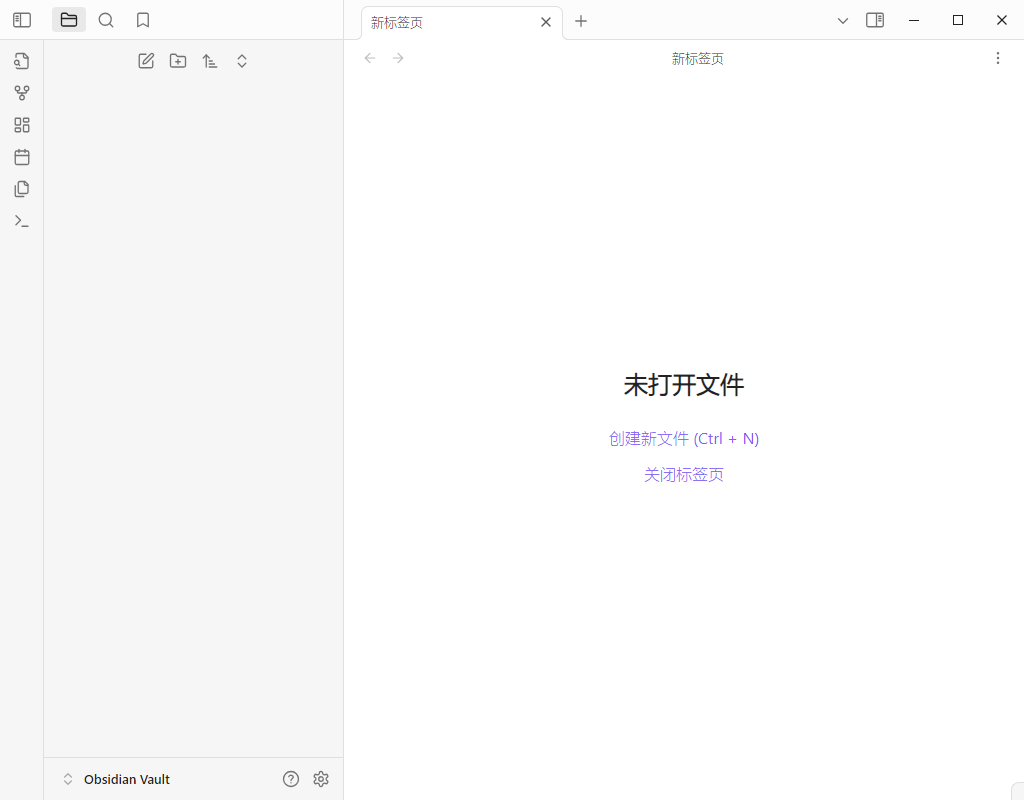Insert a template from the ribbon
This screenshot has width=1024, height=800.
(21, 188)
